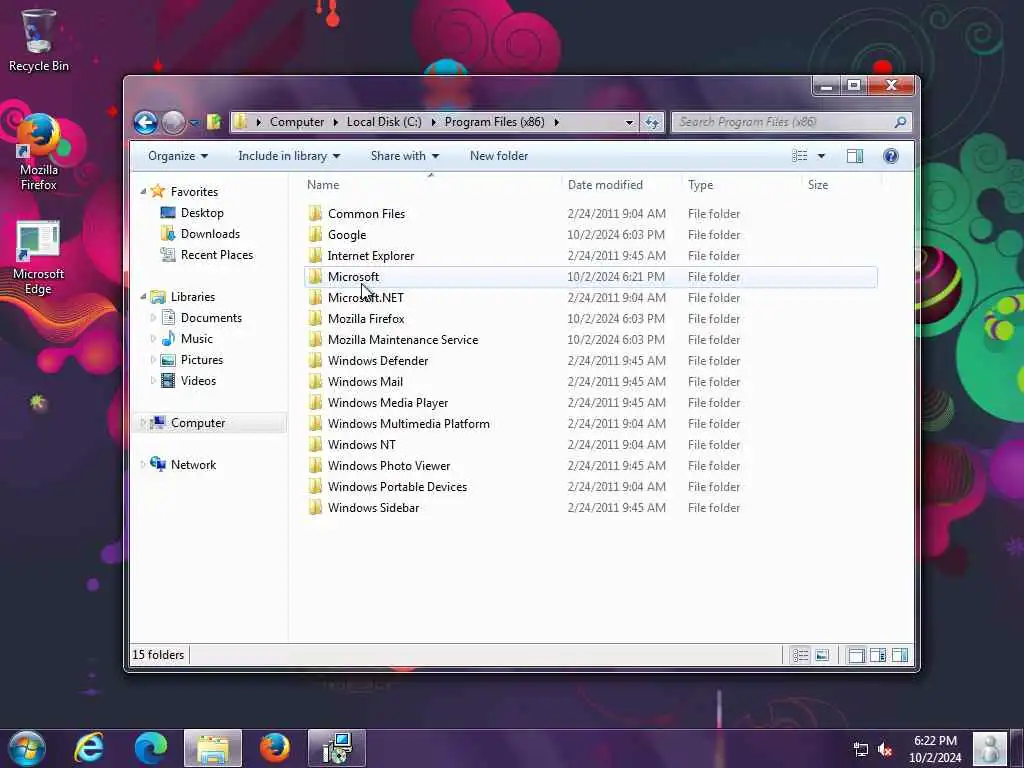Screen dimensions: 1024x768
Task: Open the Share with dropdown
Action: pos(404,155)
